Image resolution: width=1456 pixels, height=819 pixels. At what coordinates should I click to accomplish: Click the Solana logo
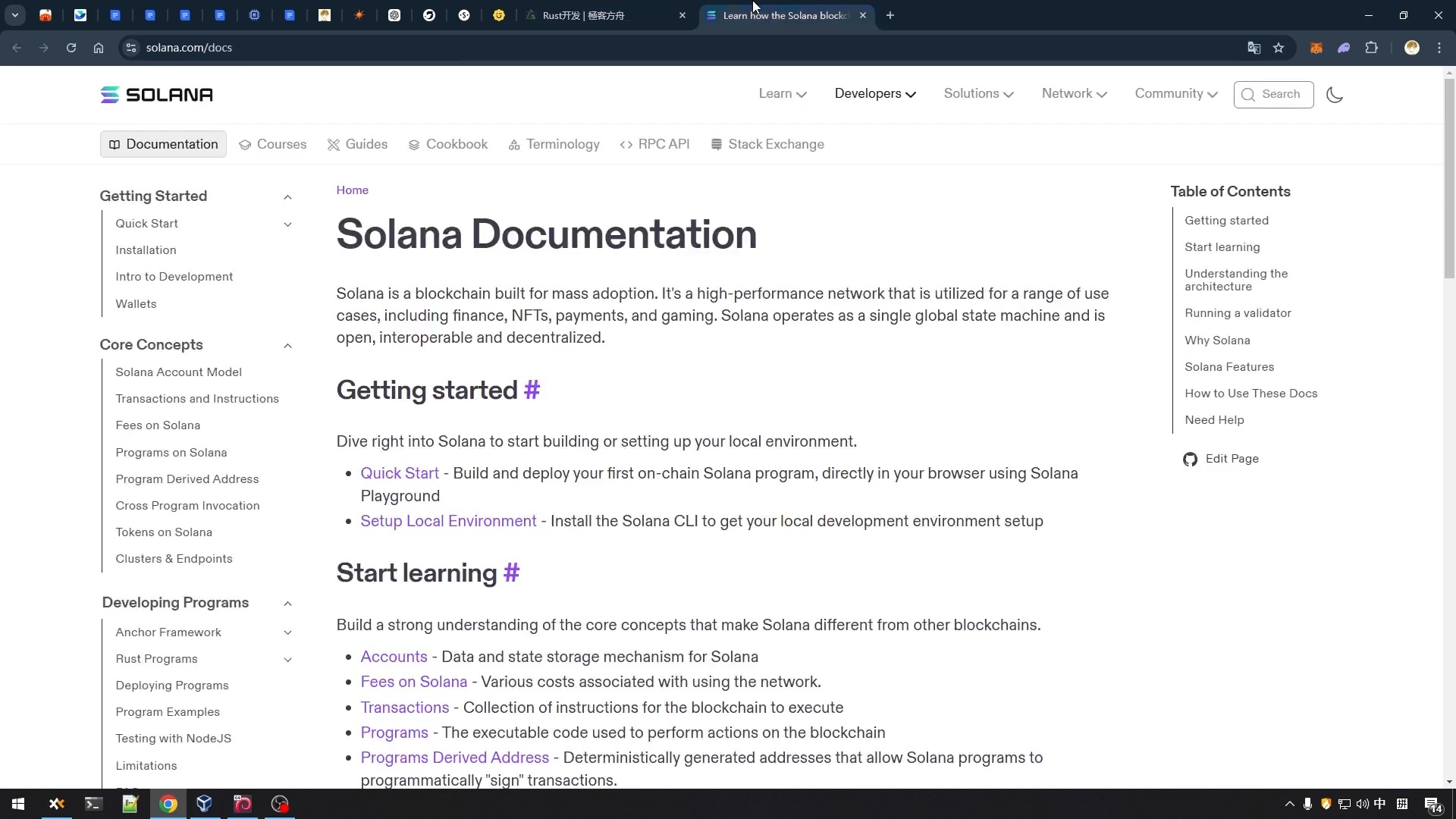(x=157, y=95)
